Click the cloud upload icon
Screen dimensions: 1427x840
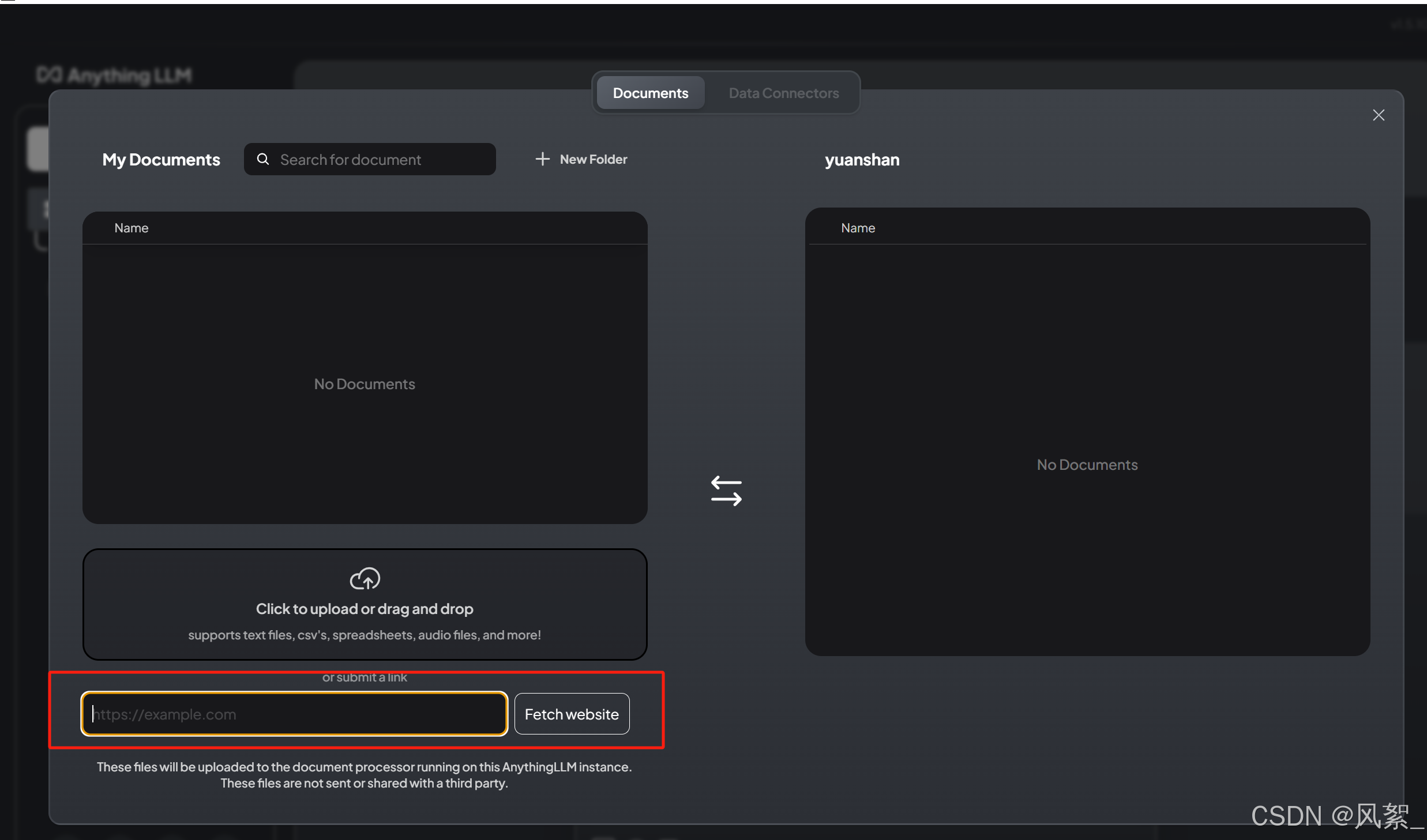pos(365,578)
